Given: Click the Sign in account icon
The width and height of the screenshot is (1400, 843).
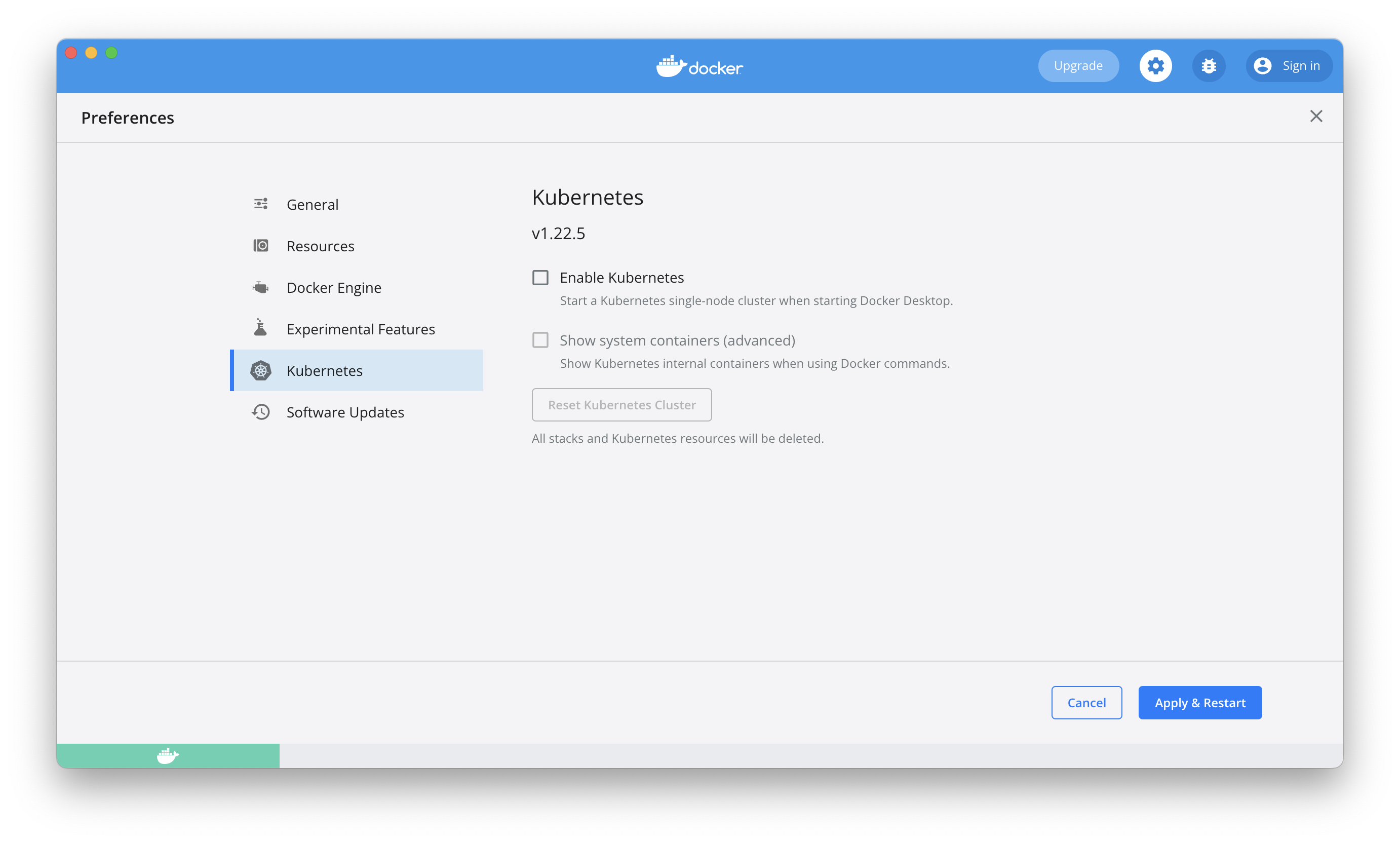Looking at the screenshot, I should coord(1263,65).
